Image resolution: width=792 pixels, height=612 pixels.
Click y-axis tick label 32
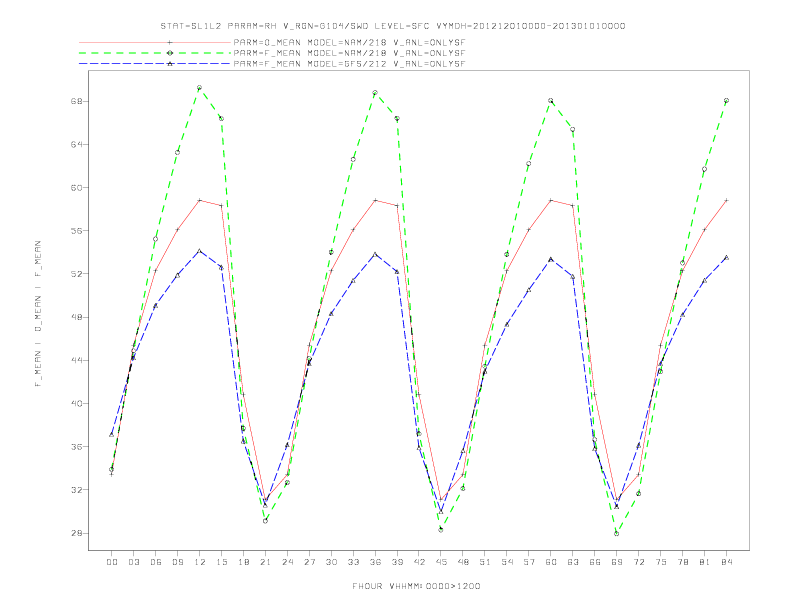76,490
